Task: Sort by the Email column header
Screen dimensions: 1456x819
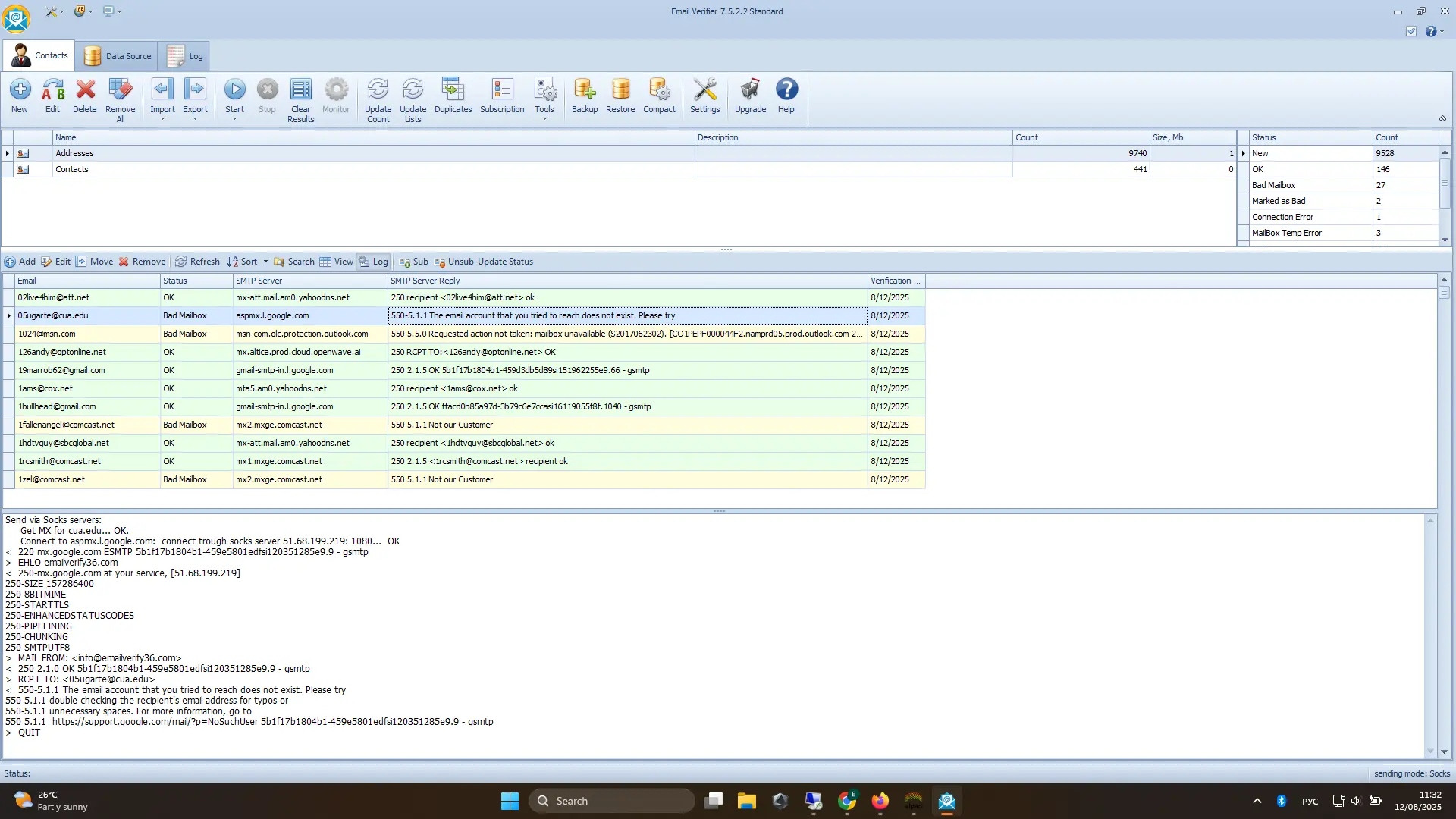Action: click(87, 281)
